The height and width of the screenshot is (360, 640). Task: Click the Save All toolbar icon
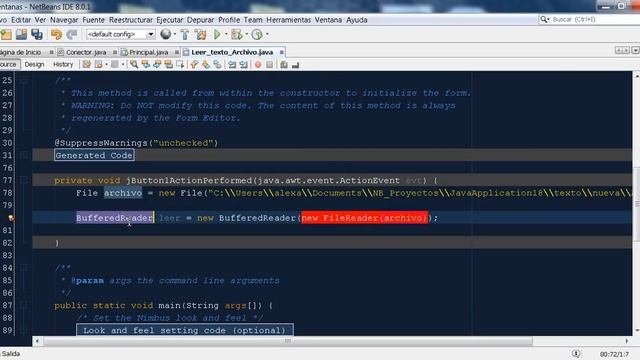pos(37,35)
